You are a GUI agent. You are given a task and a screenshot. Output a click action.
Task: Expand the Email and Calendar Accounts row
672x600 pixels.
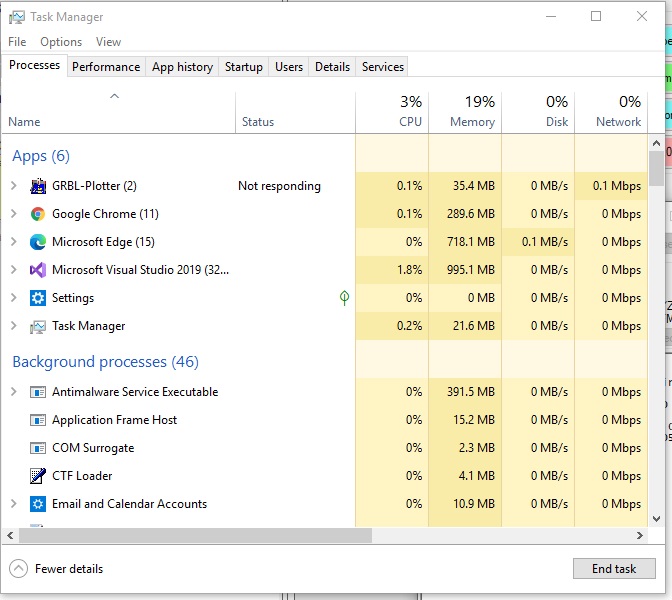[13, 504]
